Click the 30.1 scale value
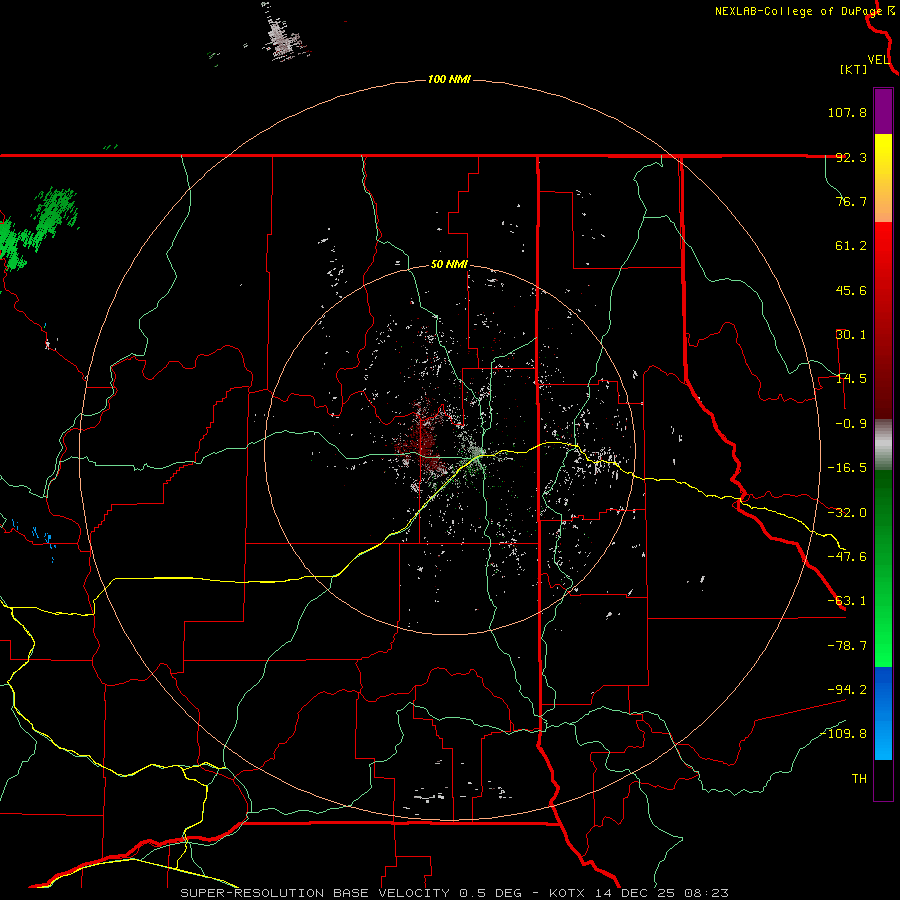Screen dimensions: 900x900 coord(851,335)
